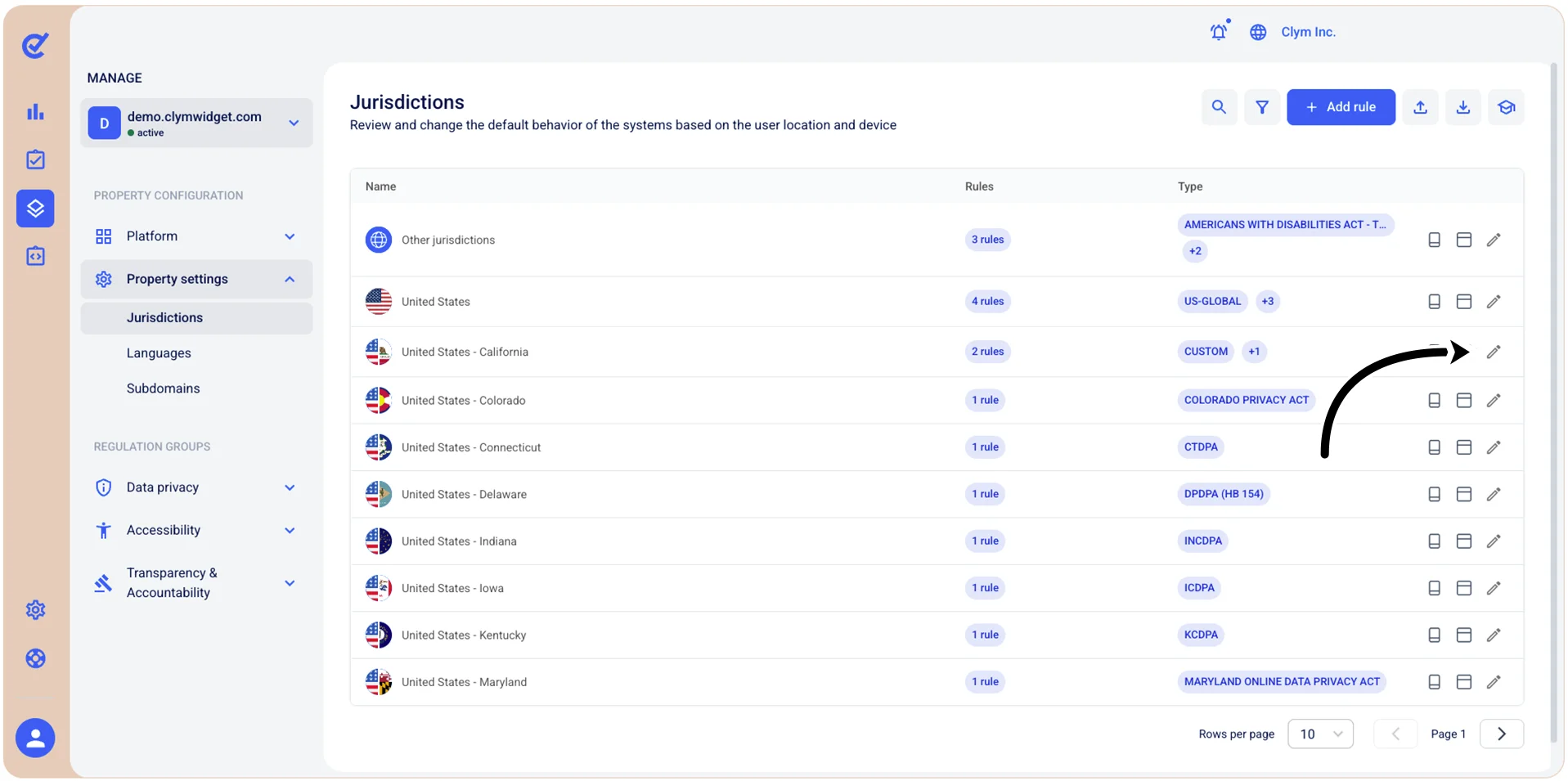Click the Rules column header
The height and width of the screenshot is (781, 1568).
coord(979,186)
